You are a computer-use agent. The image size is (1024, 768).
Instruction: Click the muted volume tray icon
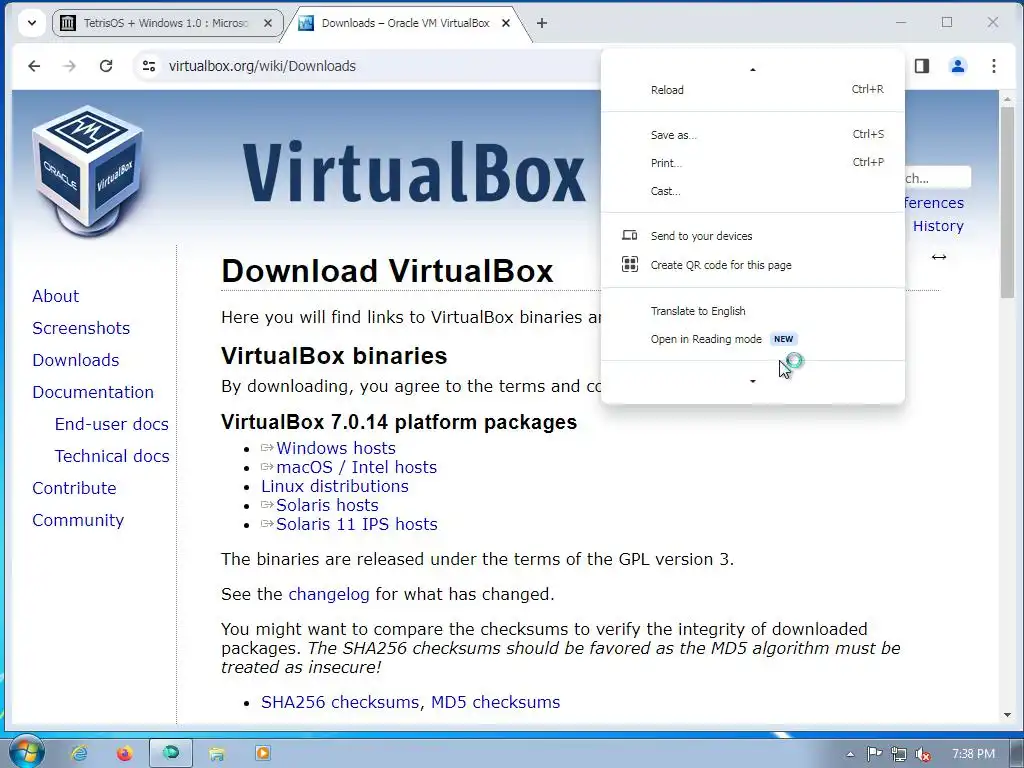[923, 754]
